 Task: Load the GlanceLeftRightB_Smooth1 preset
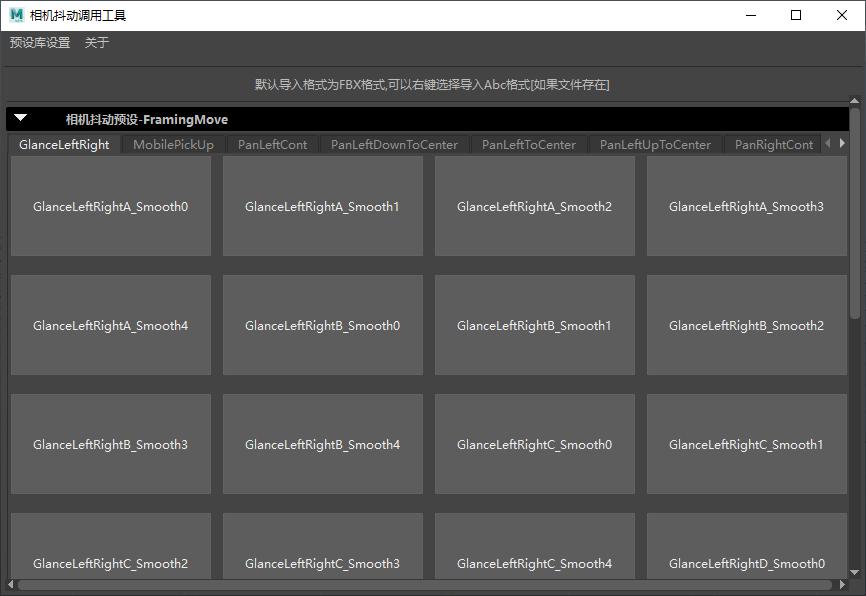point(534,325)
